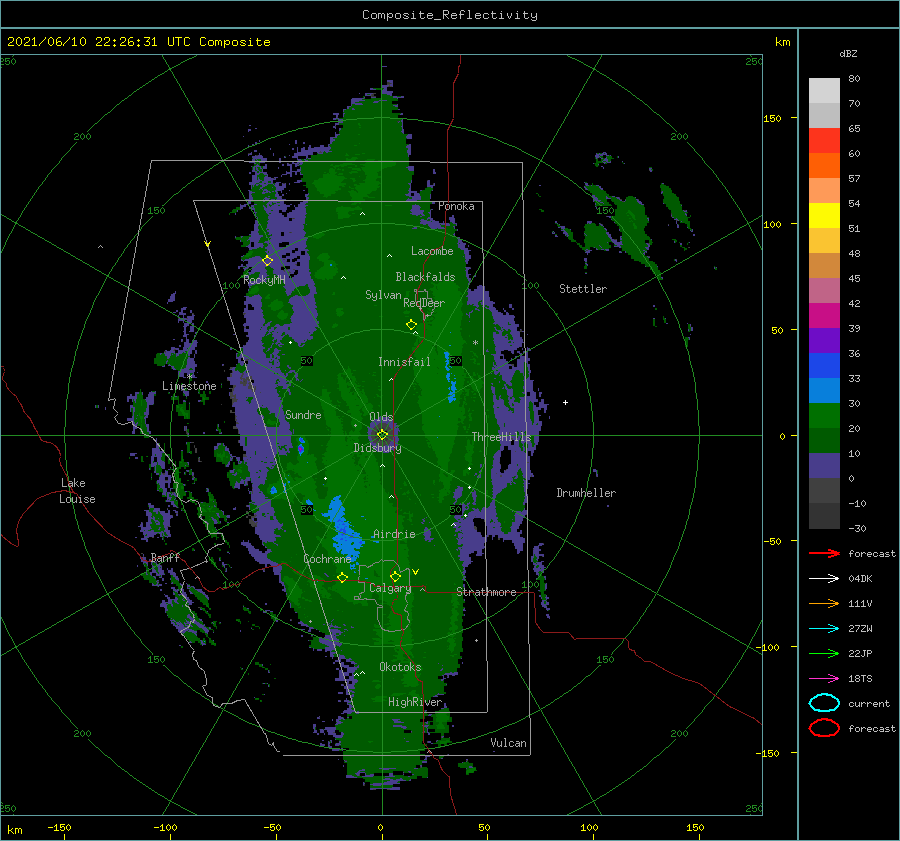Click the magenta 18TS arrow icon

coord(824,679)
